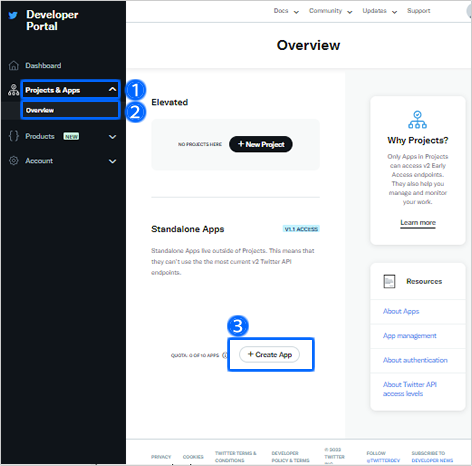Image resolution: width=472 pixels, height=466 pixels.
Task: Click the "Quota: 0 of 10 Apps" text
Action: pyautogui.click(x=195, y=355)
